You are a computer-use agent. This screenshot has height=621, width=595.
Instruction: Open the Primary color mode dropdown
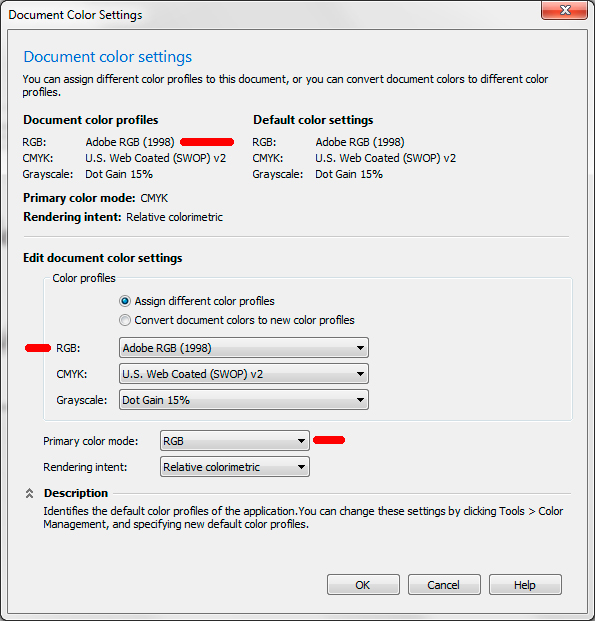pyautogui.click(x=235, y=441)
